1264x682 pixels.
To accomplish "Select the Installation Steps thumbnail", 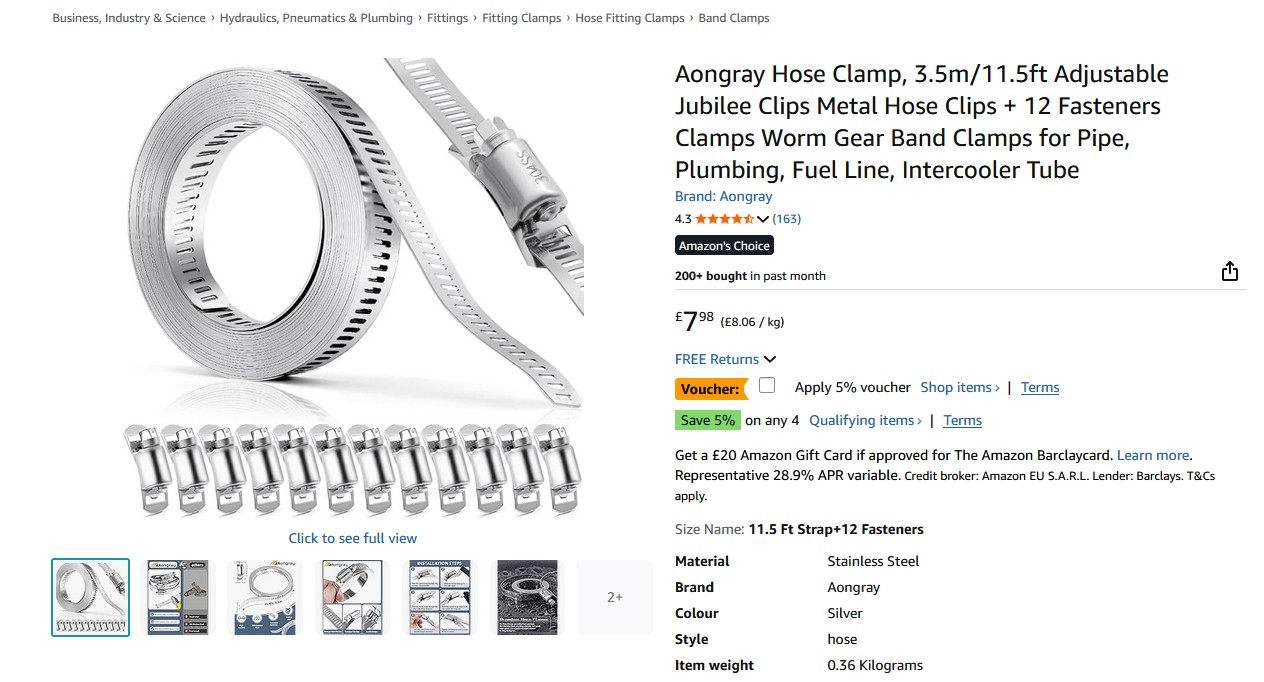I will [440, 597].
